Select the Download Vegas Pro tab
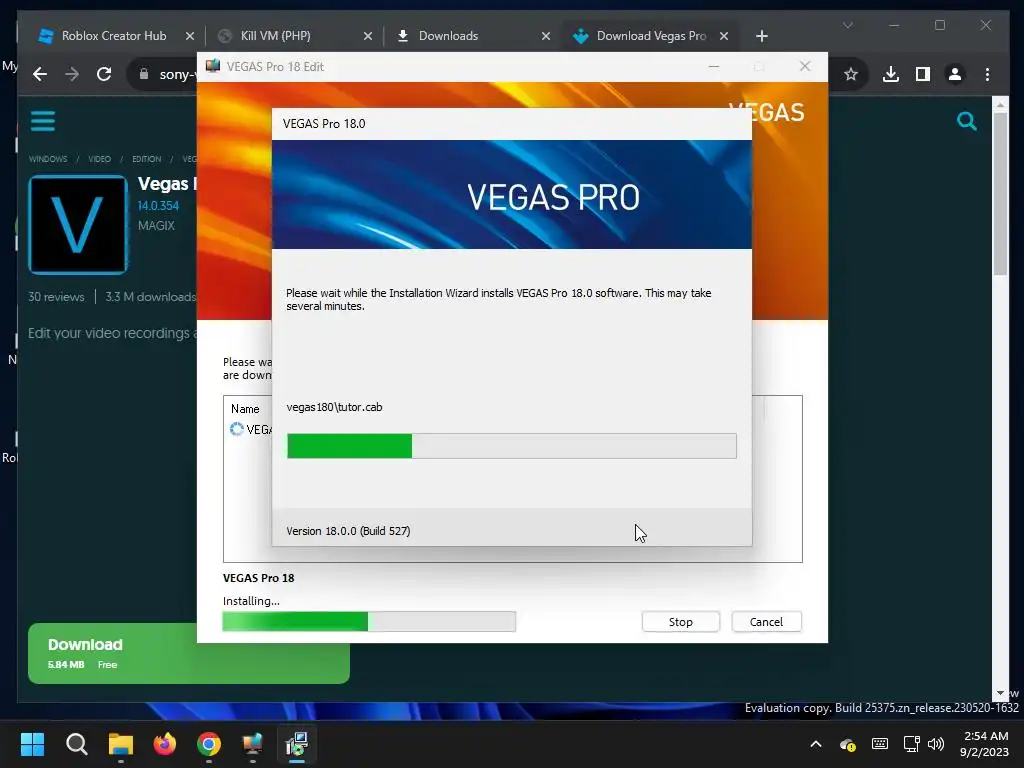1024x768 pixels. 650,36
